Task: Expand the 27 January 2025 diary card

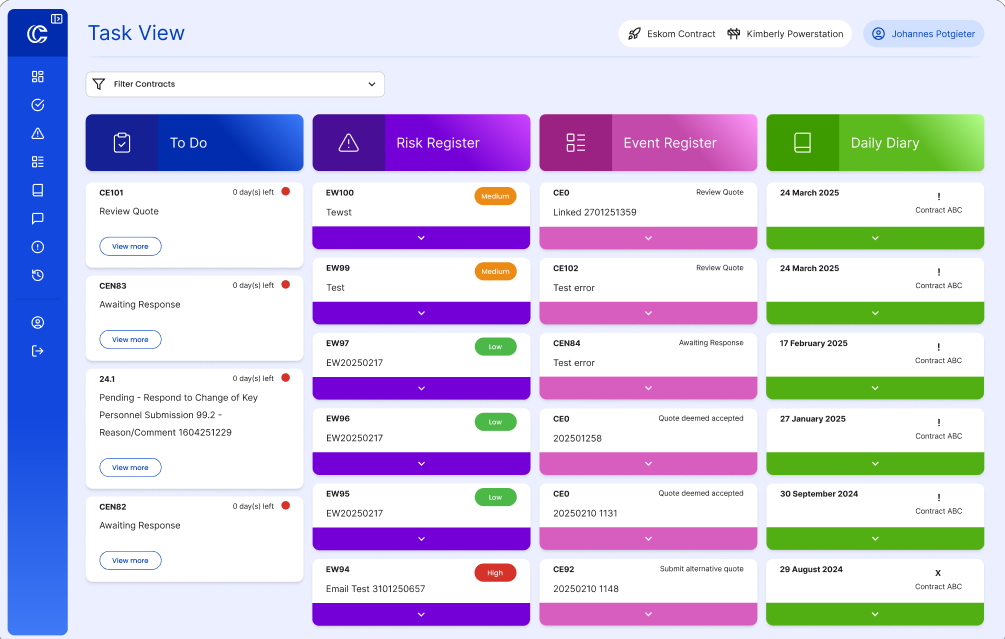Action: [875, 463]
